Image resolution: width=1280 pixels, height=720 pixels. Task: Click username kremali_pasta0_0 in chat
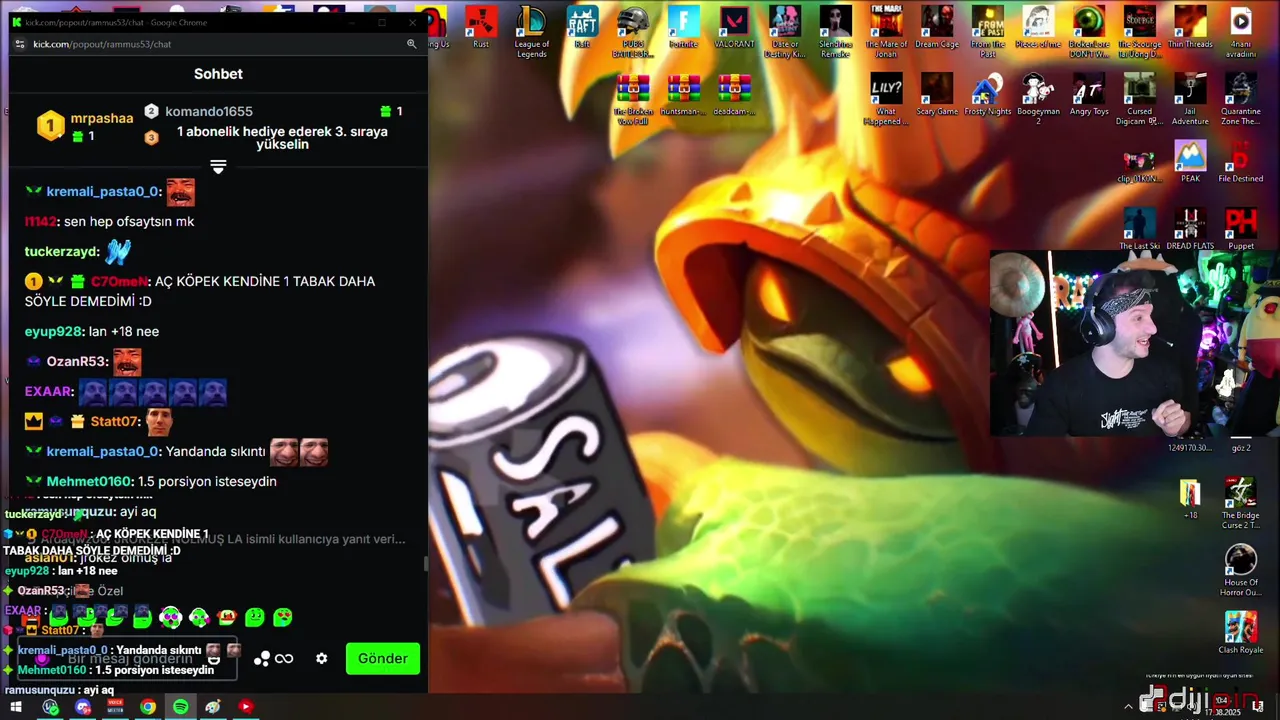click(x=103, y=191)
